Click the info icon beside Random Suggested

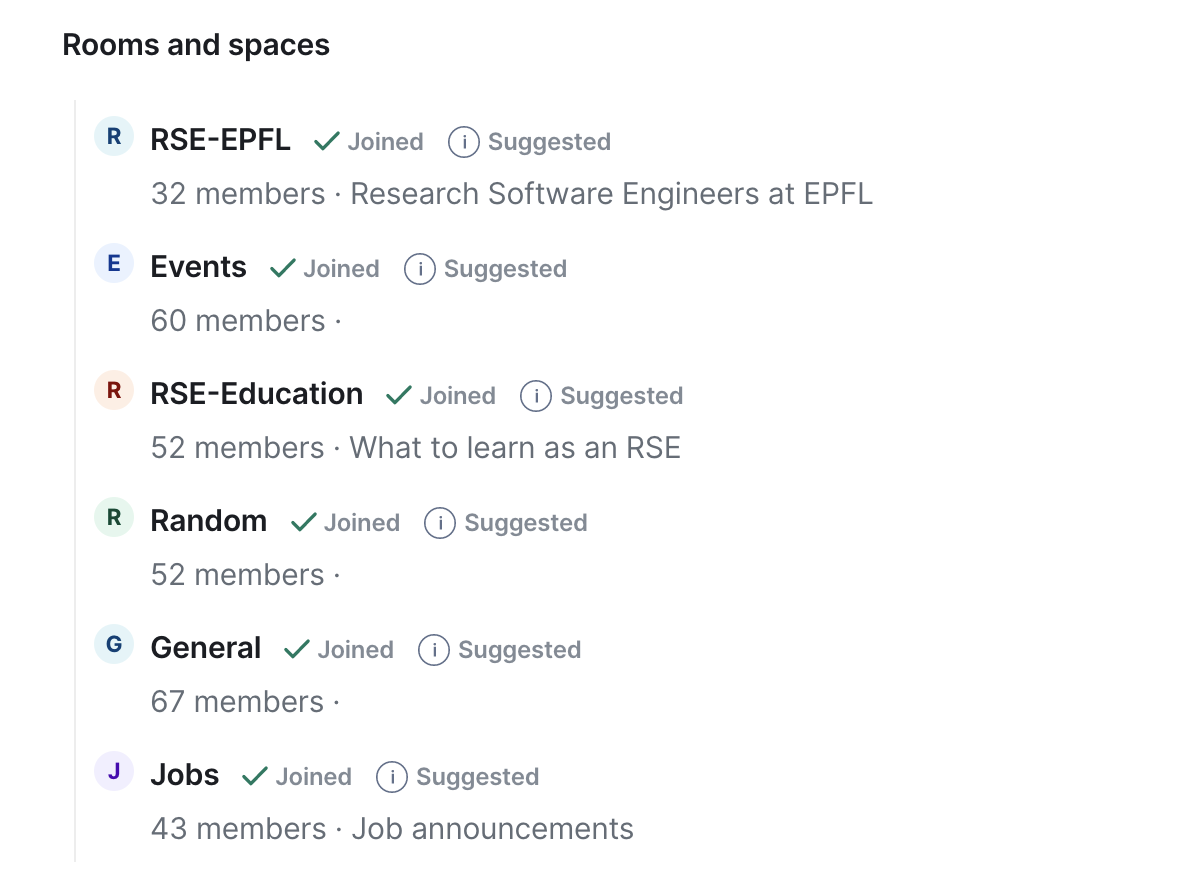440,523
